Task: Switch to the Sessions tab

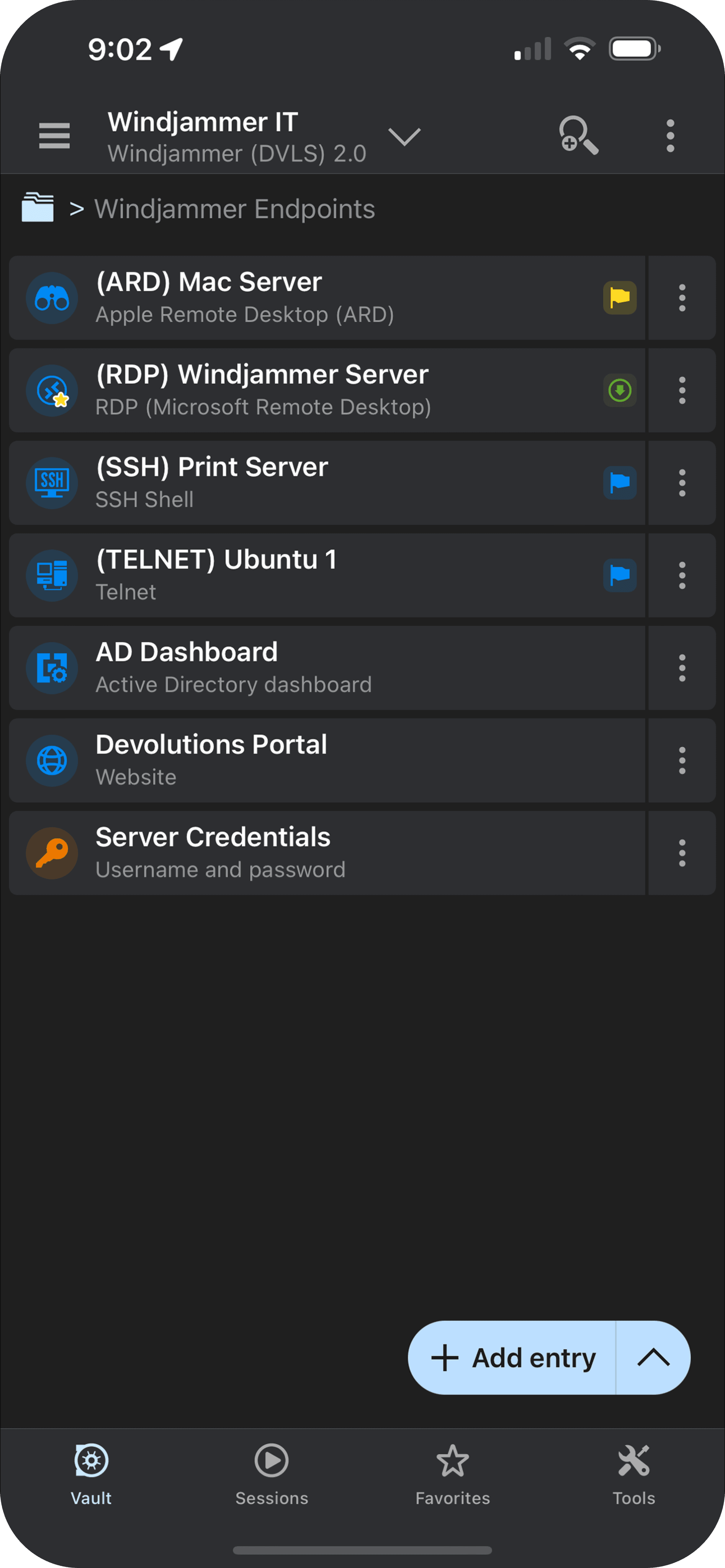Action: point(272,1473)
